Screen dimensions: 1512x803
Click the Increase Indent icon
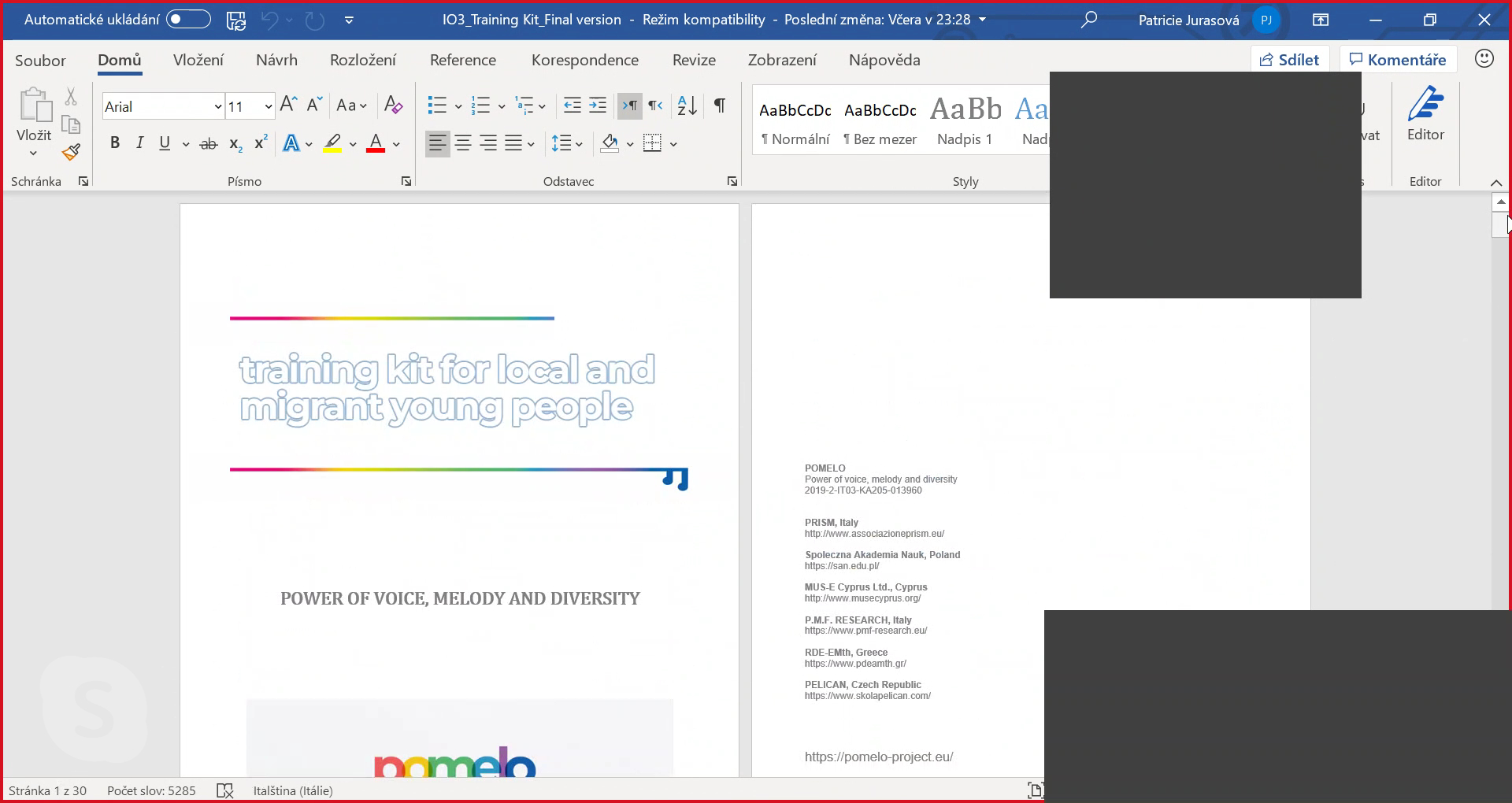pos(598,105)
